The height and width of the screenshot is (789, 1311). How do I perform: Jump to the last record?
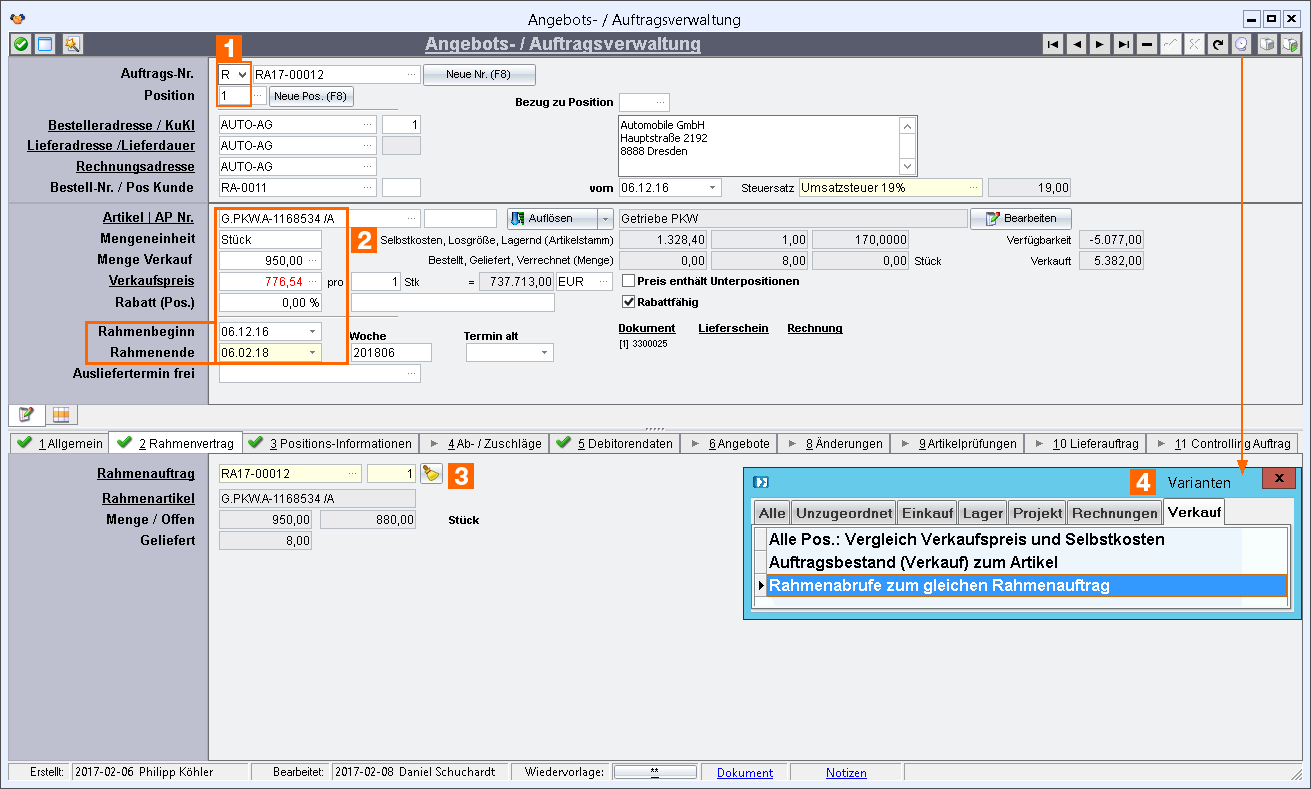[1124, 44]
